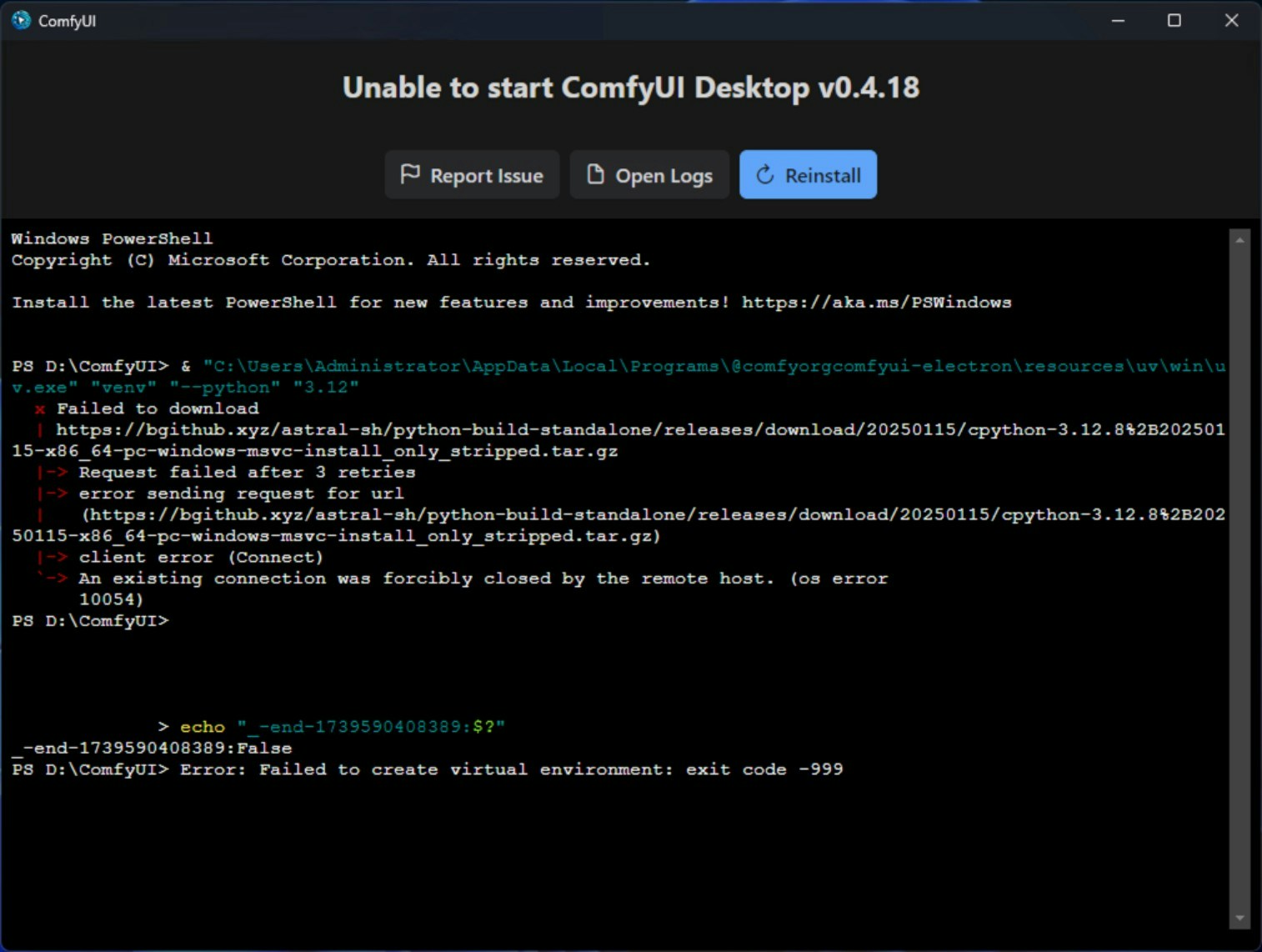1262x952 pixels.
Task: Click the minimize icon in the title bar
Action: coord(1117,20)
